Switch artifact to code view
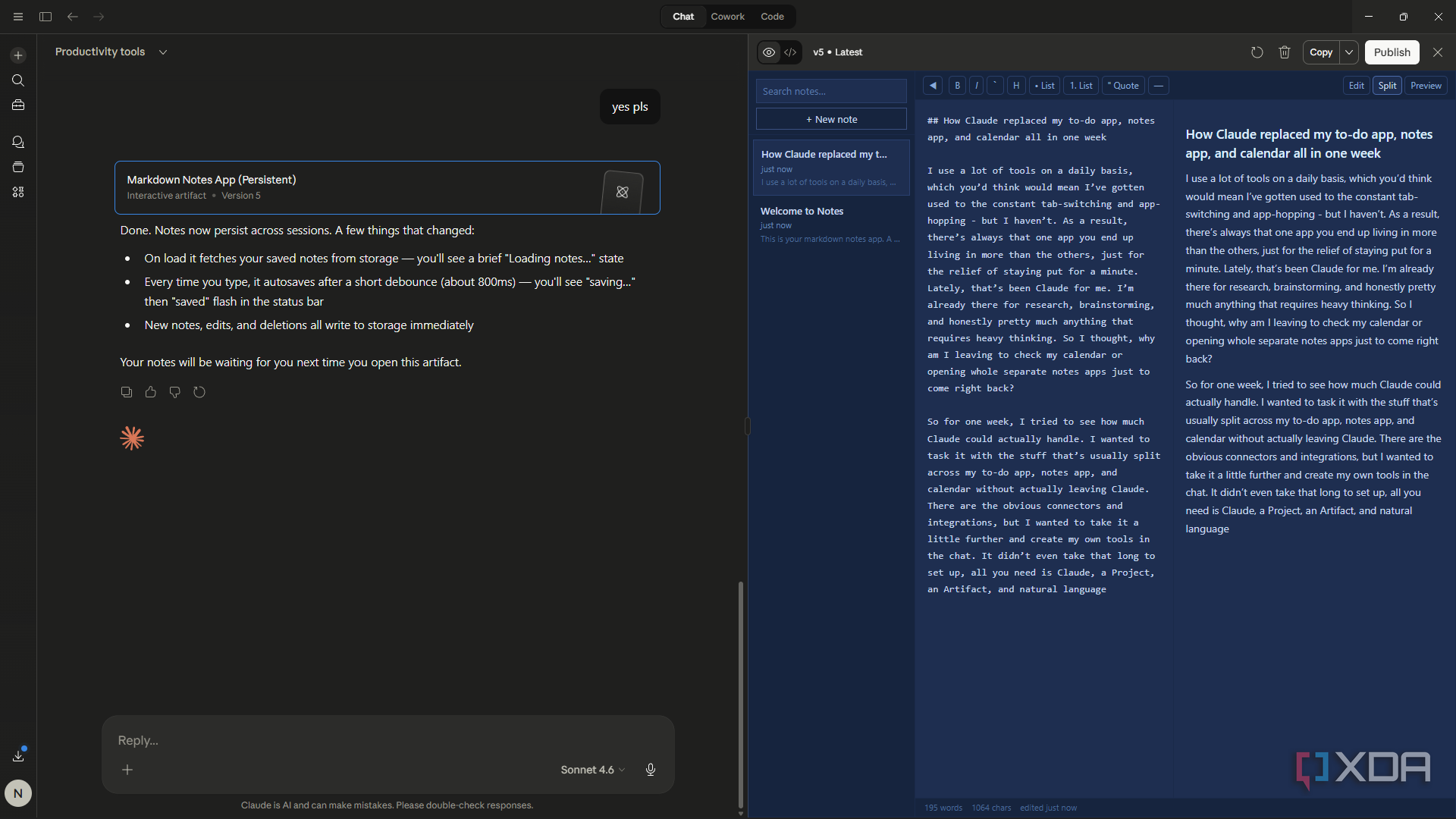The width and height of the screenshot is (1456, 819). (790, 52)
